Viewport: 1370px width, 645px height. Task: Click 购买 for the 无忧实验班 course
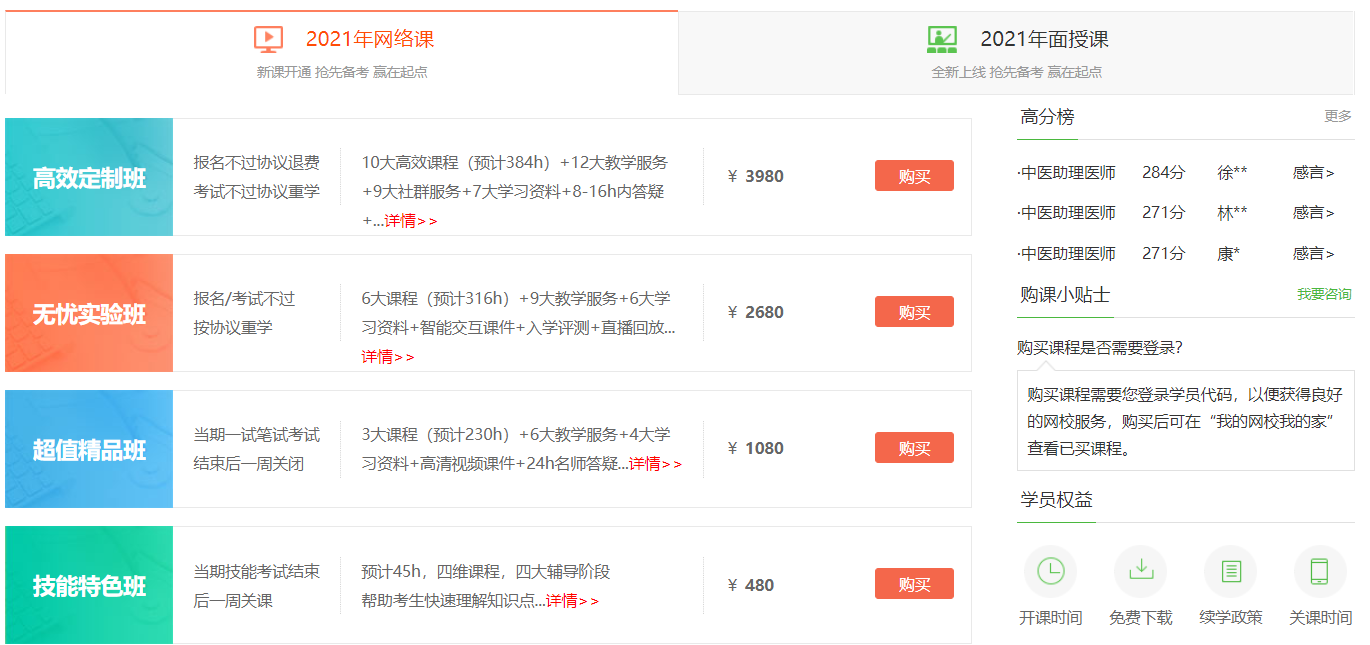[913, 311]
